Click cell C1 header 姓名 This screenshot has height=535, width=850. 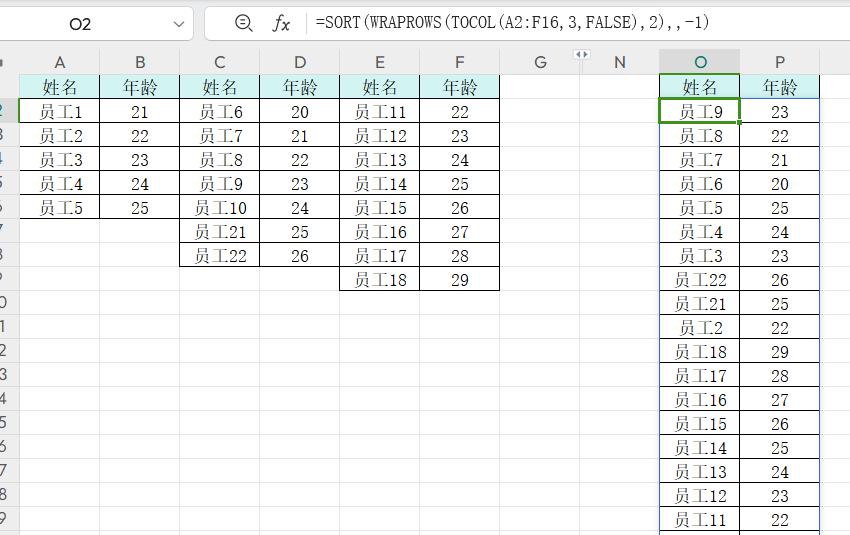click(x=220, y=87)
